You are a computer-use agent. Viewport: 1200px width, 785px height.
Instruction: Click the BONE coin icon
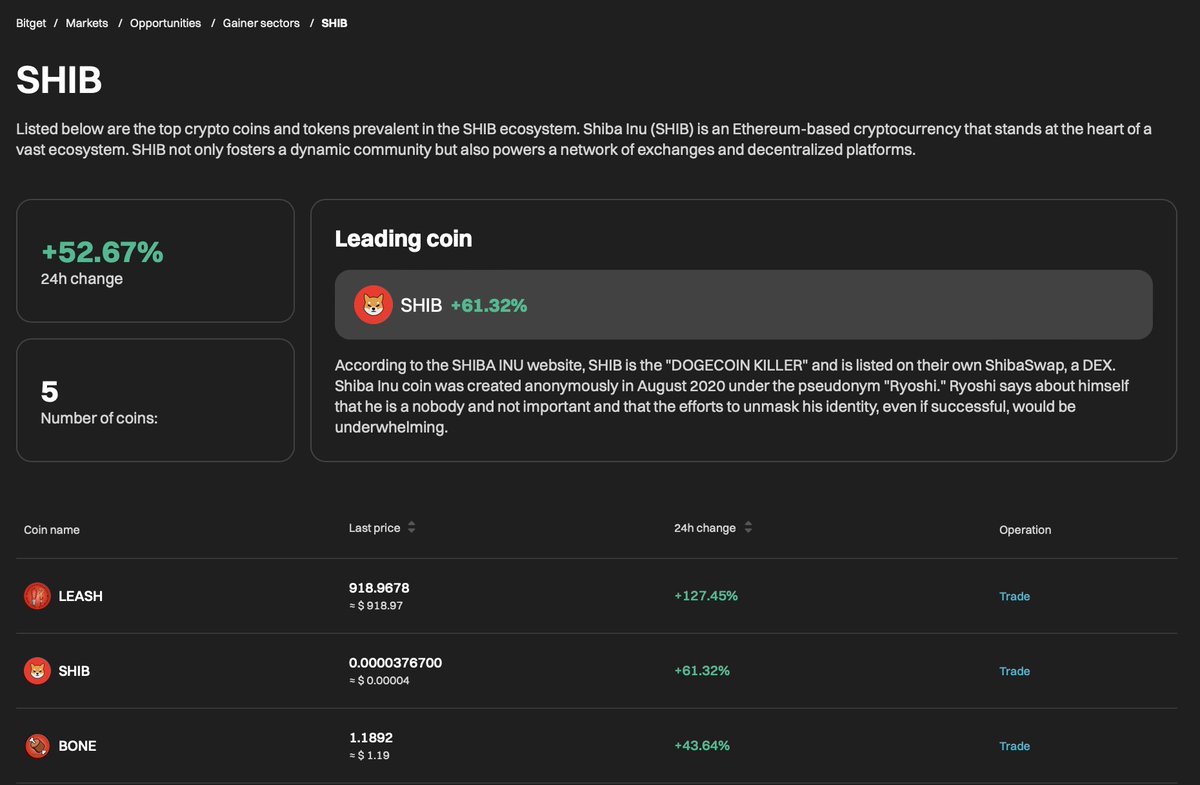coord(37,746)
